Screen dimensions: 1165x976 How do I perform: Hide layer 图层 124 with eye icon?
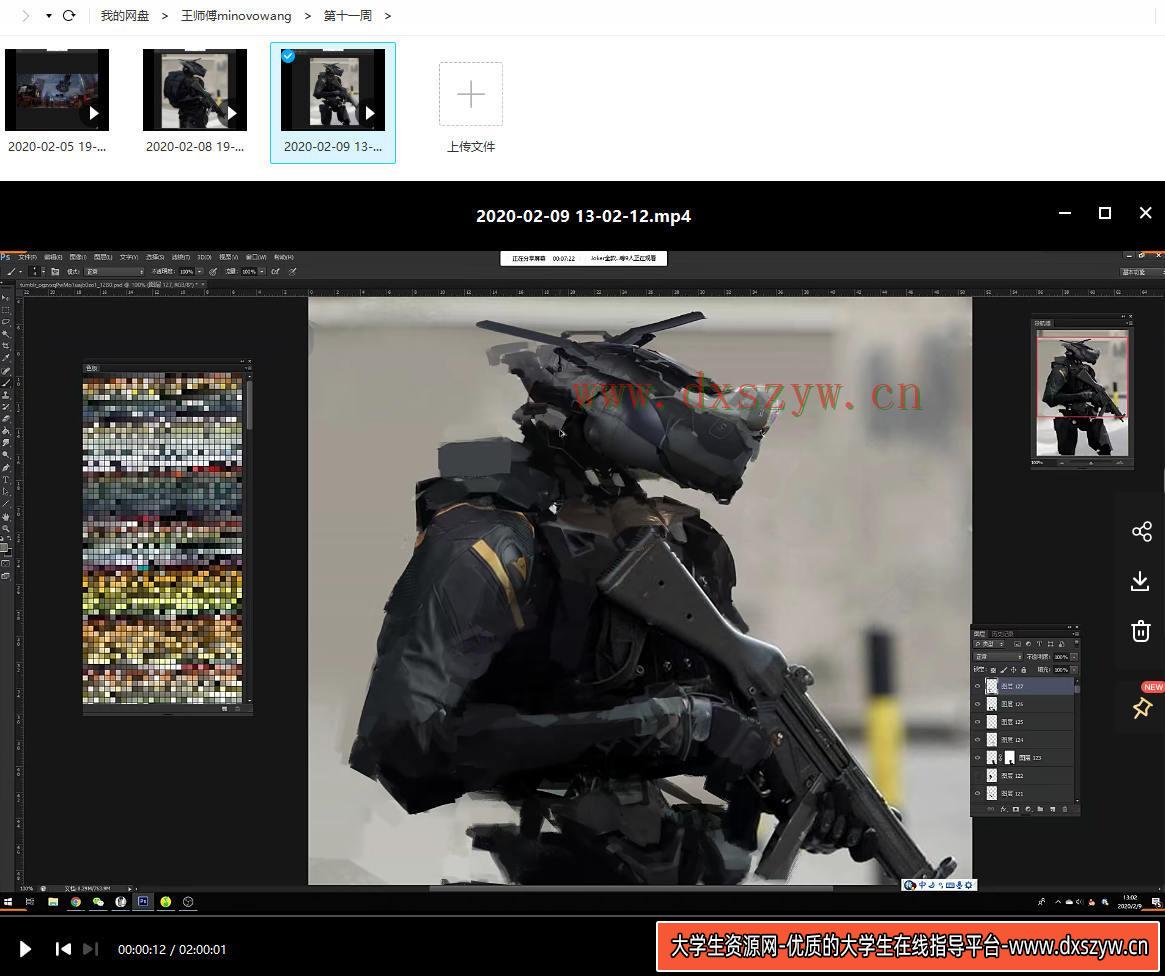pos(978,740)
